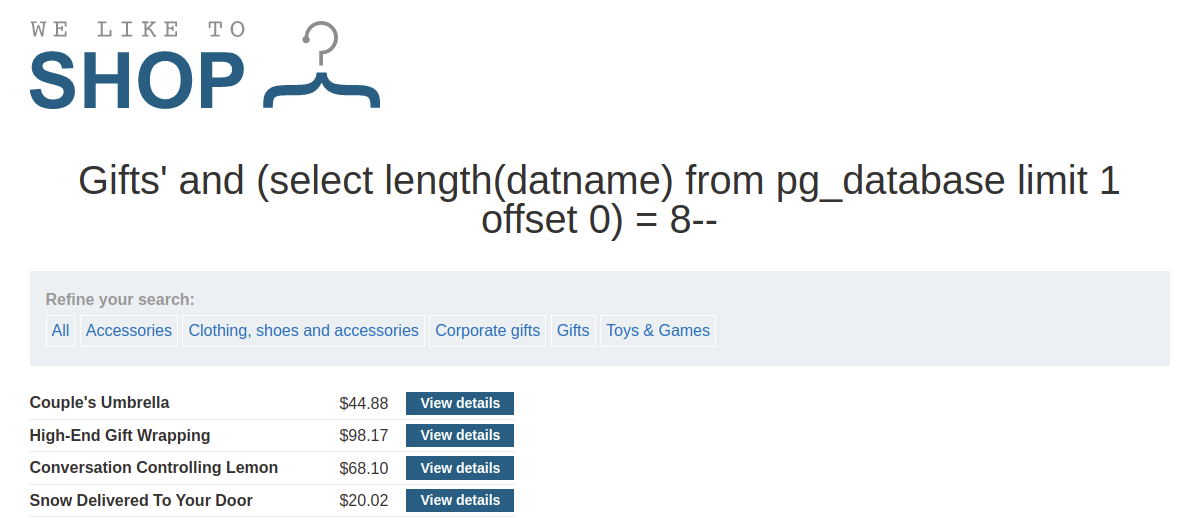Choose the Corporate gifts filter
The image size is (1195, 527).
click(487, 331)
